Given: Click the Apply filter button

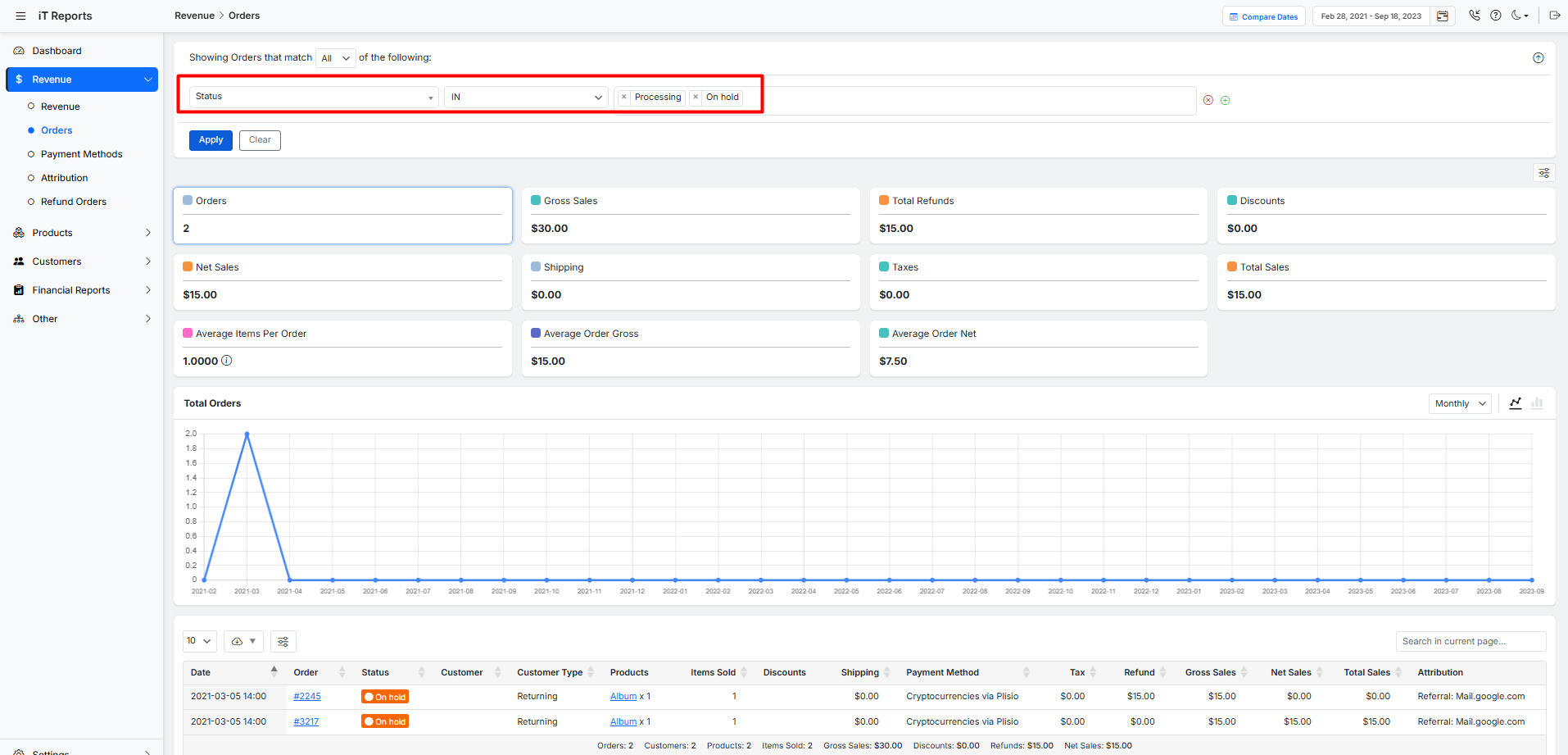Looking at the screenshot, I should click(x=211, y=140).
